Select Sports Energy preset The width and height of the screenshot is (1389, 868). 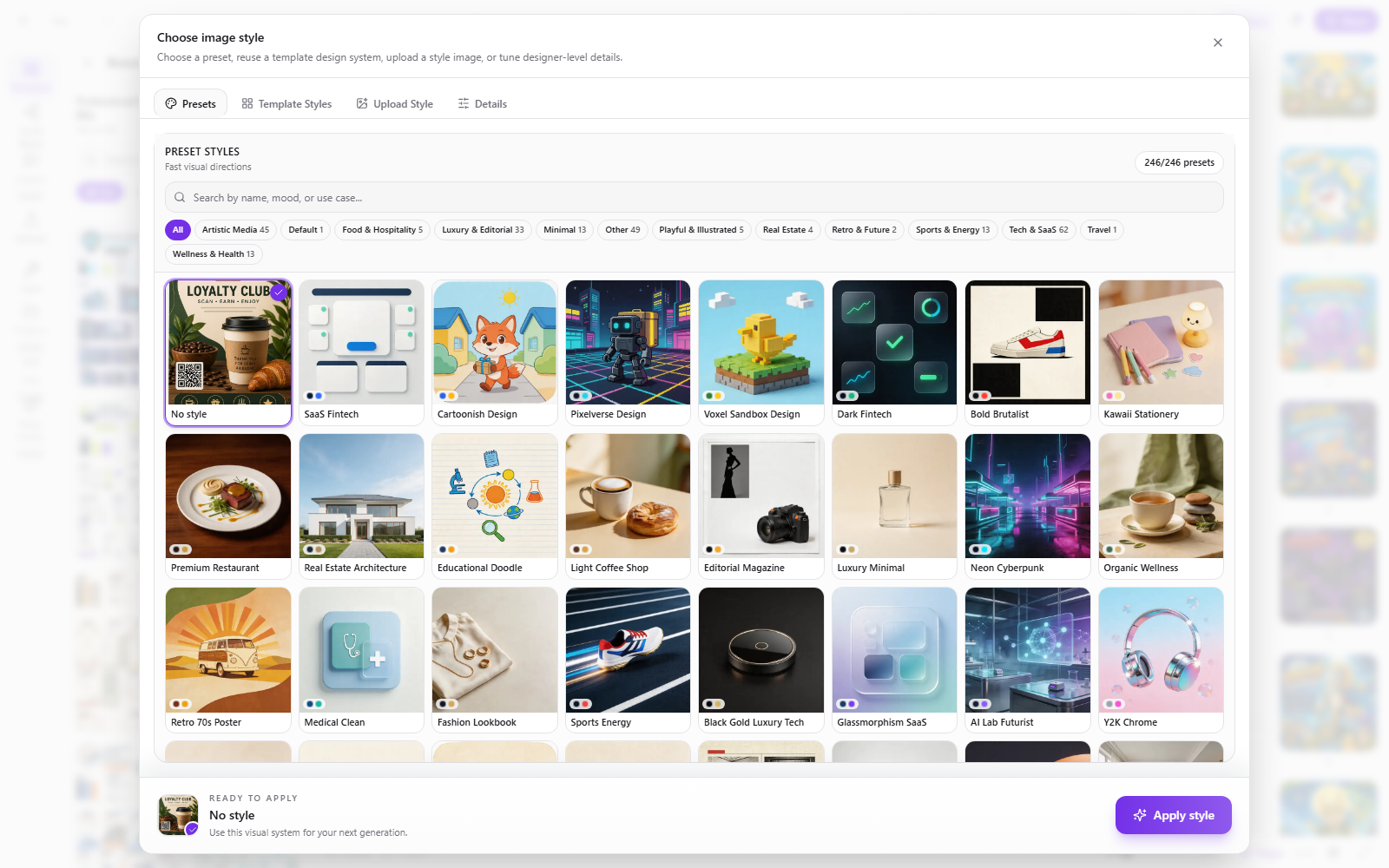[628, 660]
